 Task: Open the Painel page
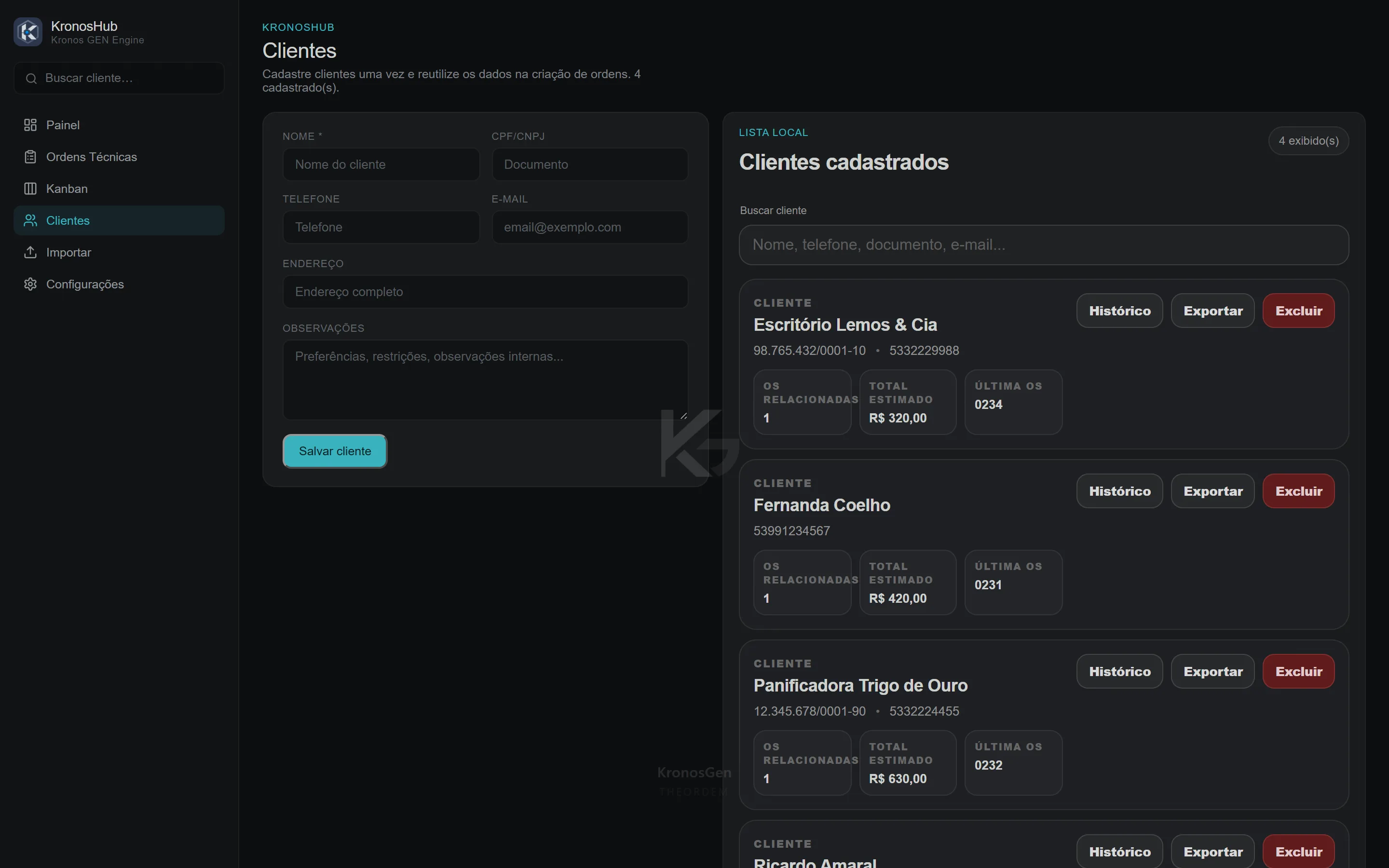[119, 124]
